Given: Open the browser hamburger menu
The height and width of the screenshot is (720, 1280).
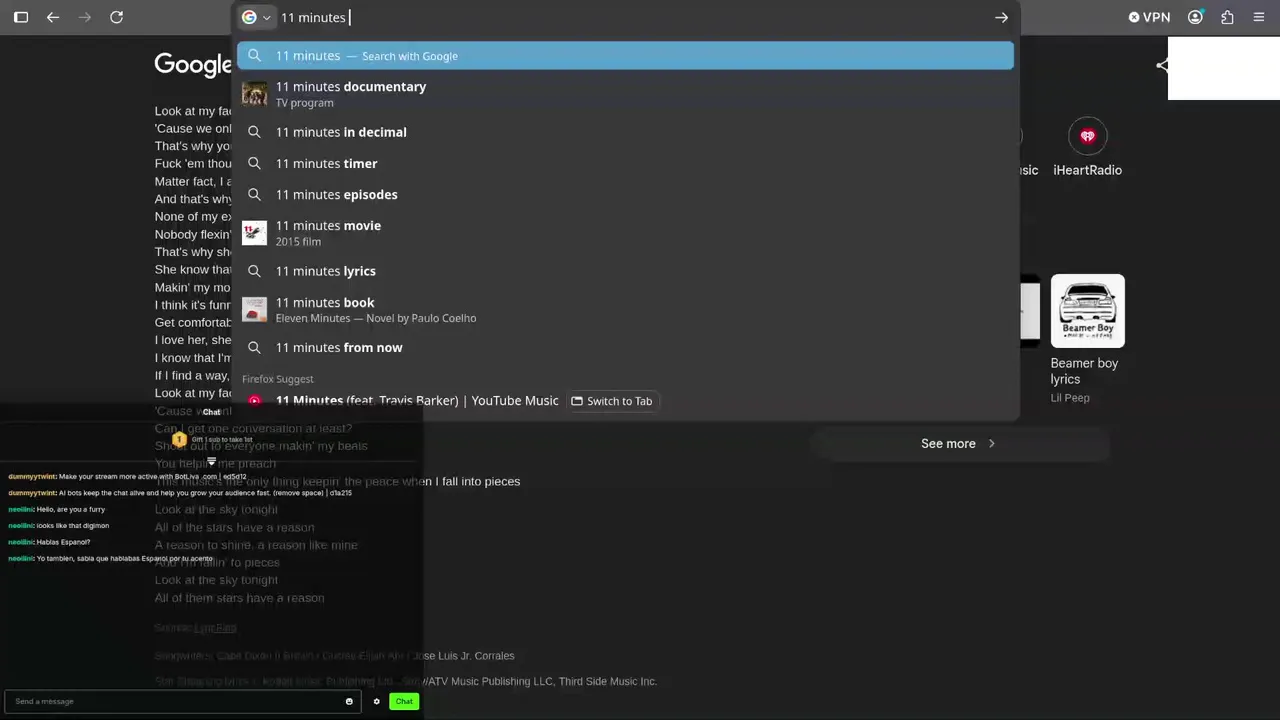Looking at the screenshot, I should click(x=1259, y=17).
